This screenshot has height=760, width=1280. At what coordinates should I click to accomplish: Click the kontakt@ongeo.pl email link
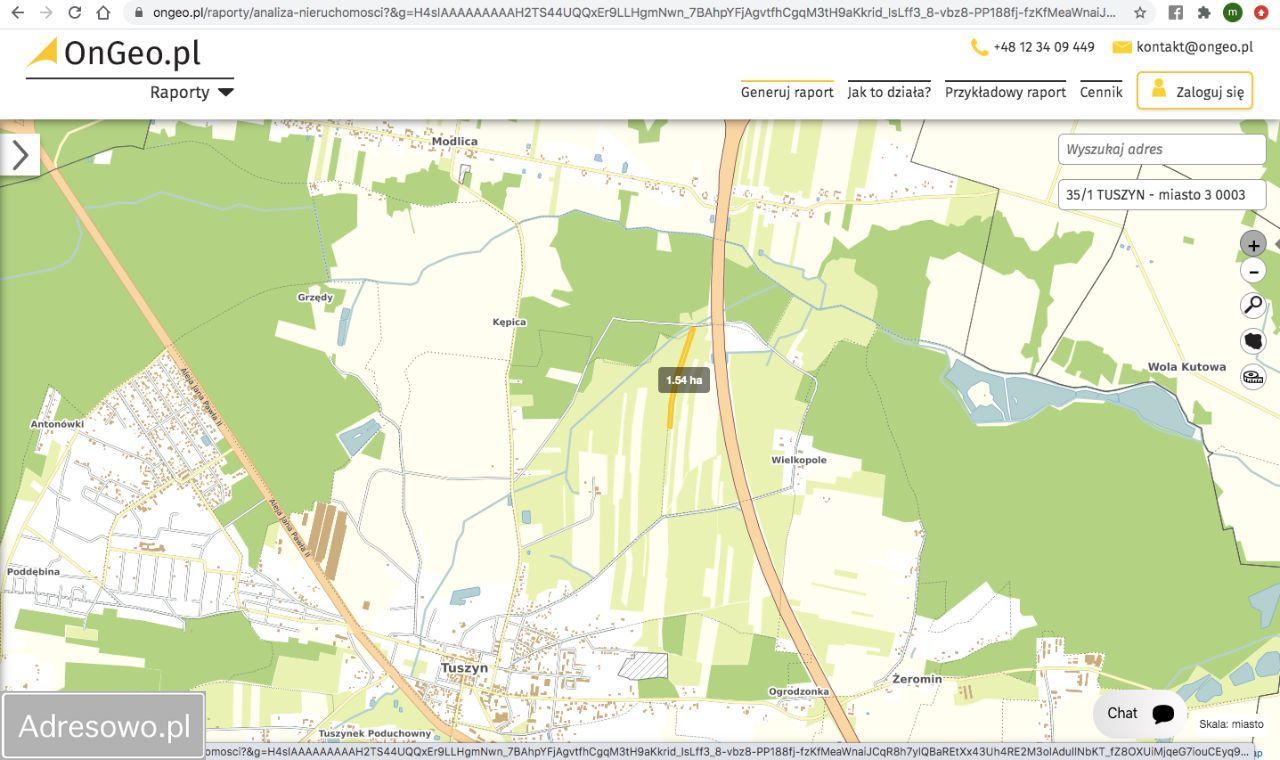coord(1193,47)
